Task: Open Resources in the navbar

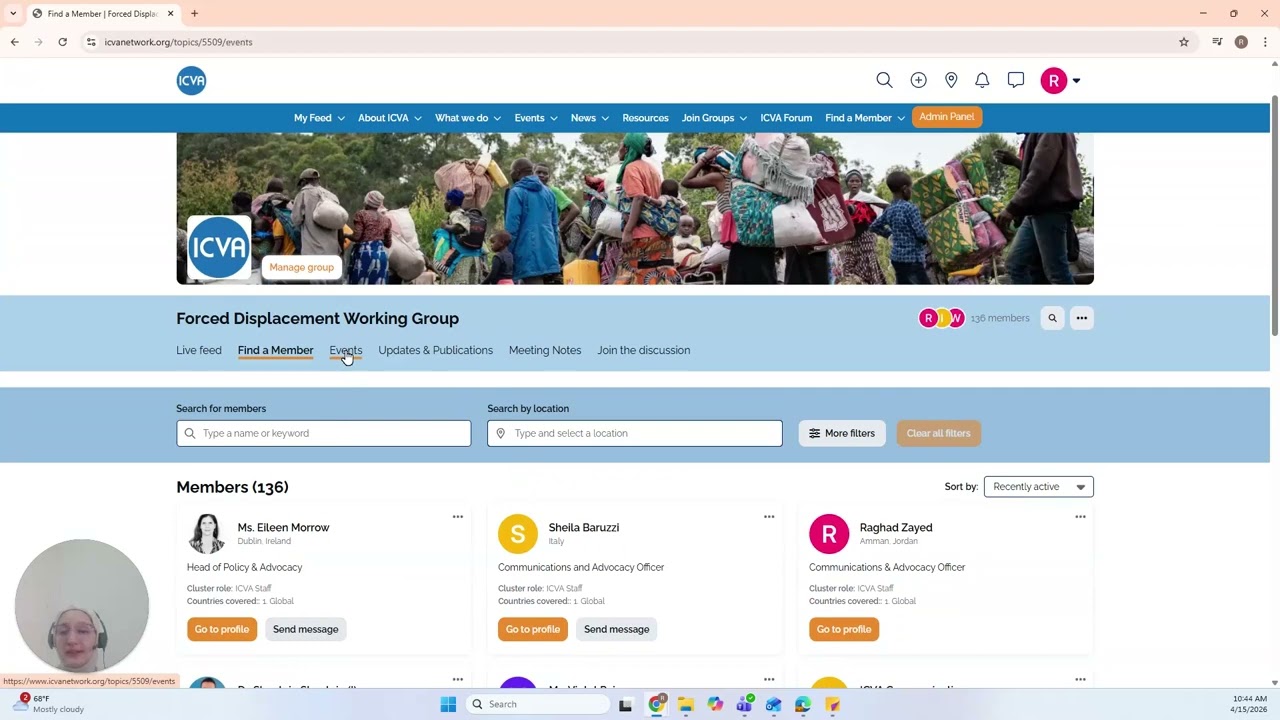Action: [x=645, y=118]
